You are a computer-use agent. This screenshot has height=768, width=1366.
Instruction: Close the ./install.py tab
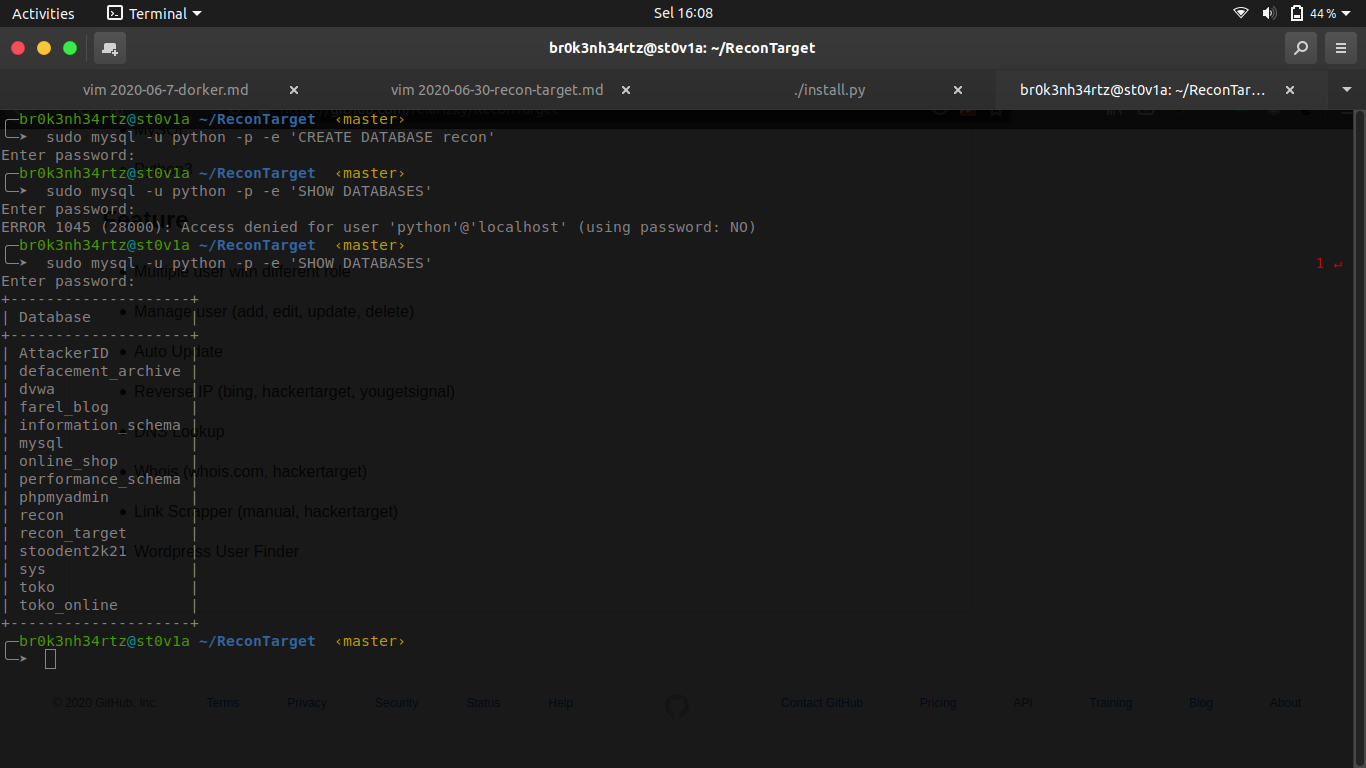(x=958, y=90)
